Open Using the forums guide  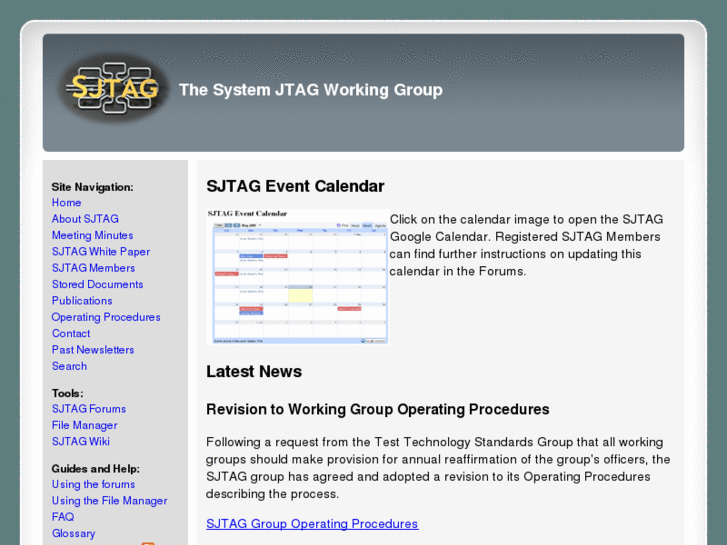click(x=93, y=484)
